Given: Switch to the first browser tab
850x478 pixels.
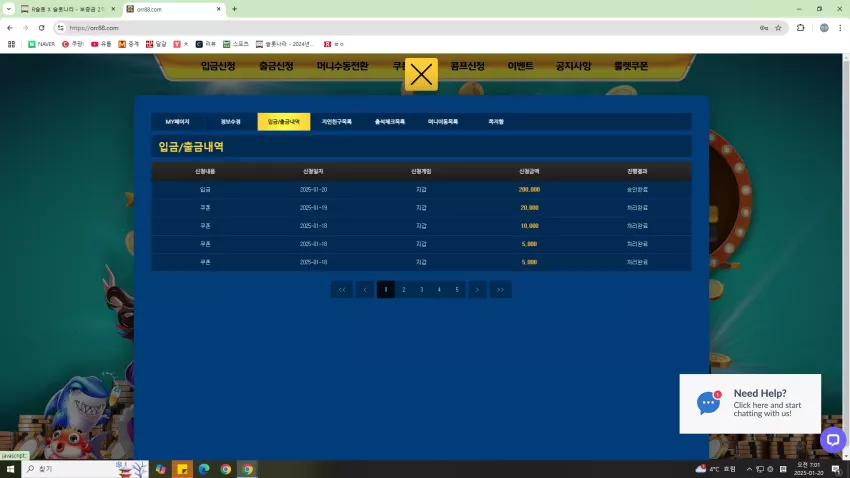Looking at the screenshot, I should click(68, 9).
